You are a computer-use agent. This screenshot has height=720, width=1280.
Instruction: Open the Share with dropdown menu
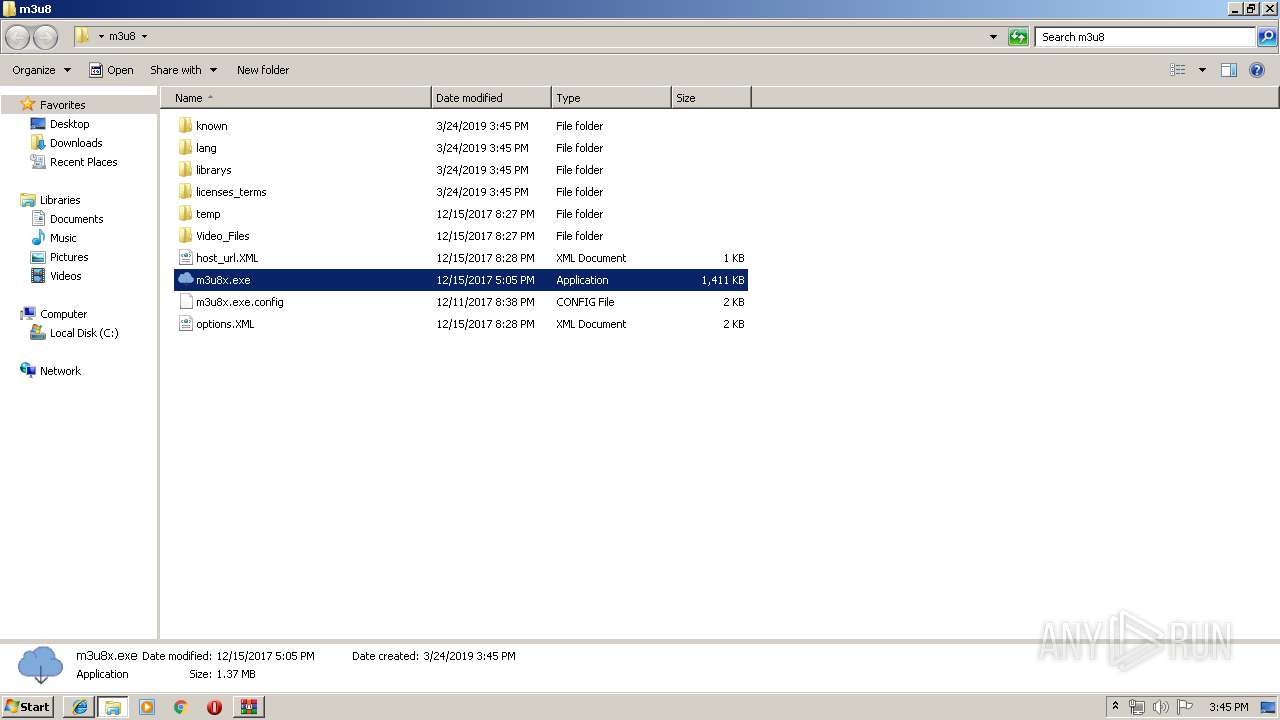click(x=183, y=70)
